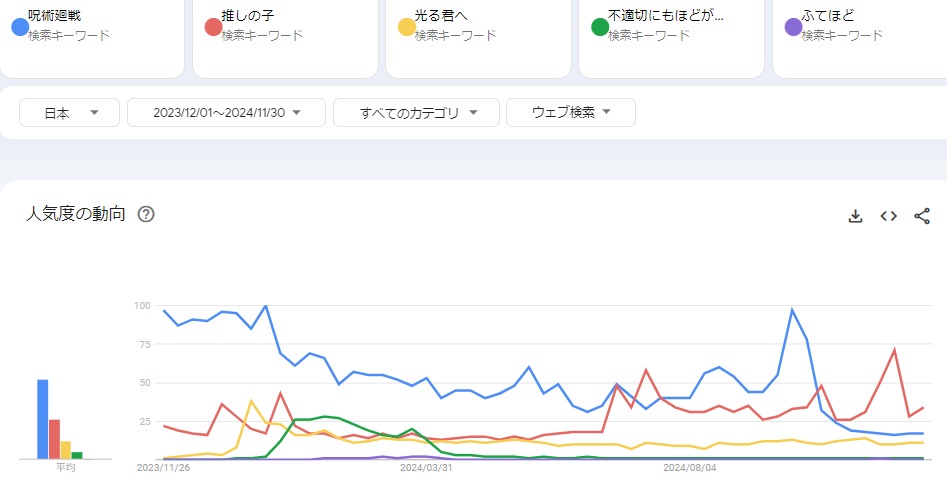Click the purple dot for ふてほど

click(x=793, y=26)
